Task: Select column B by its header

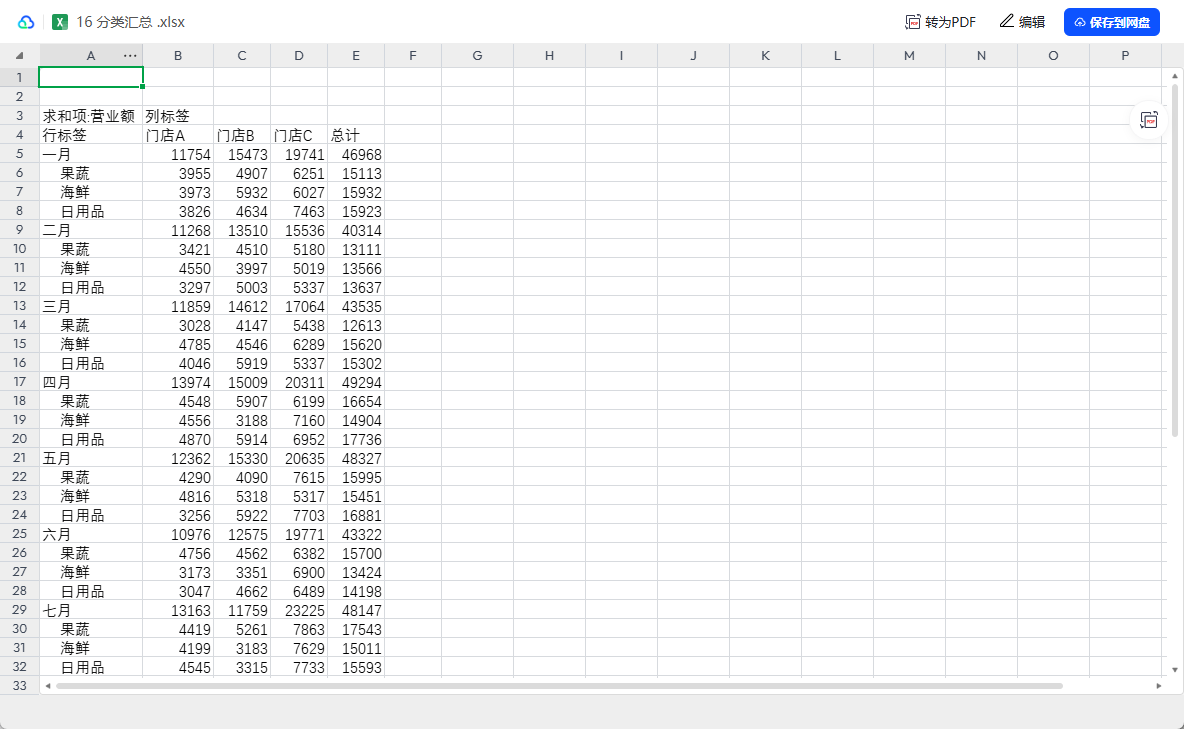Action: [x=178, y=56]
